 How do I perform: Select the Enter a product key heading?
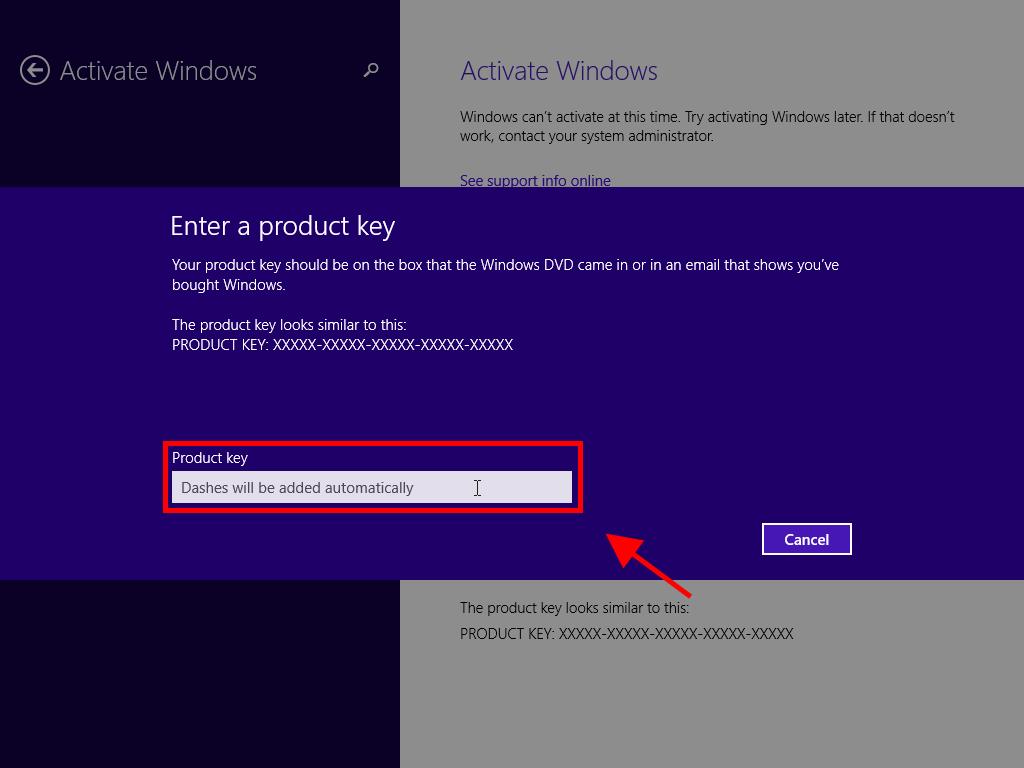click(x=281, y=226)
